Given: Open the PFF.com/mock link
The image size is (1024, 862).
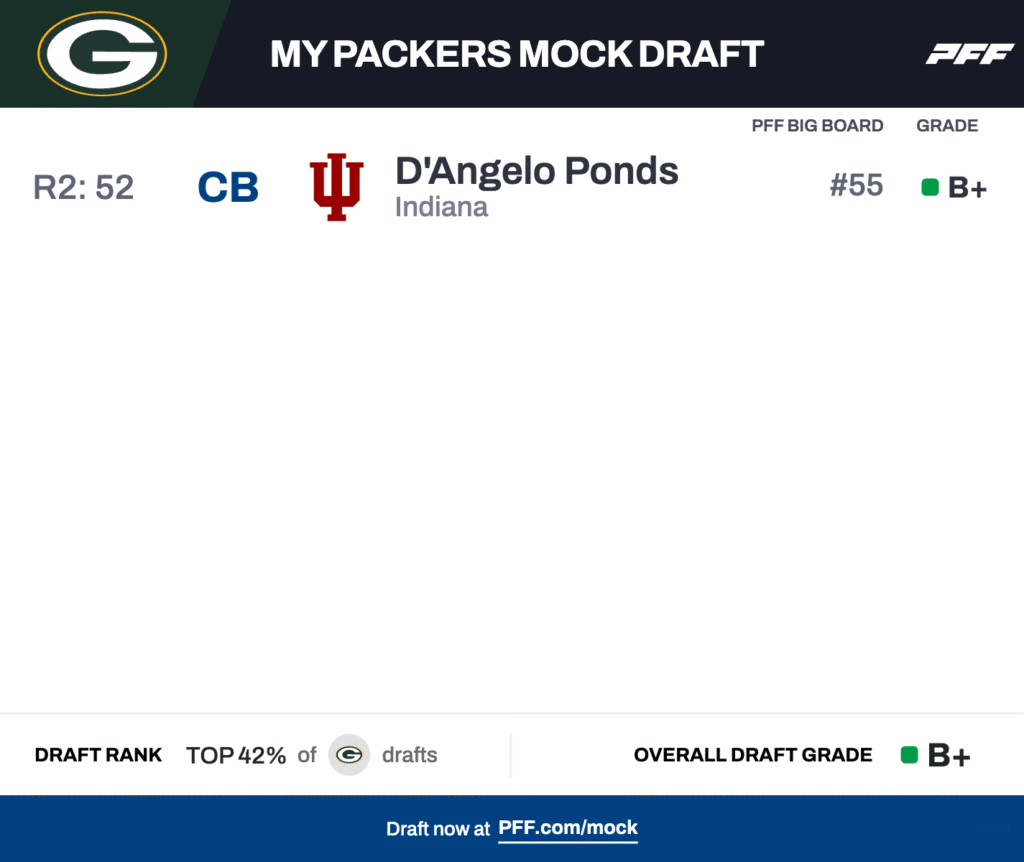Looking at the screenshot, I should coord(568,828).
